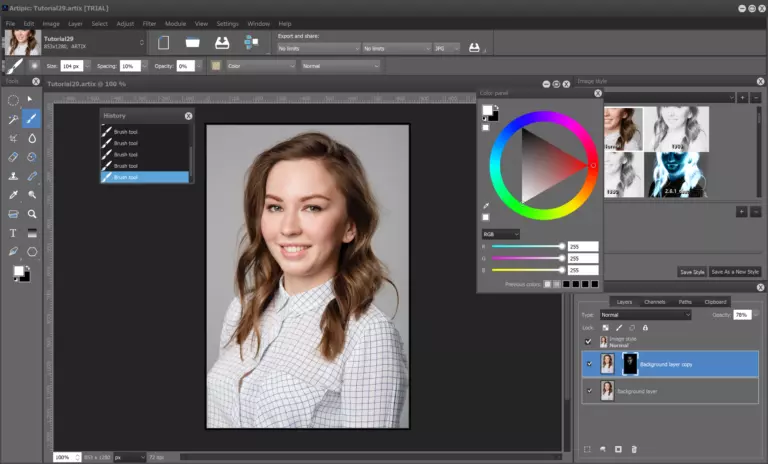Open the JPG export format dropdown
768x464 pixels.
pos(448,48)
